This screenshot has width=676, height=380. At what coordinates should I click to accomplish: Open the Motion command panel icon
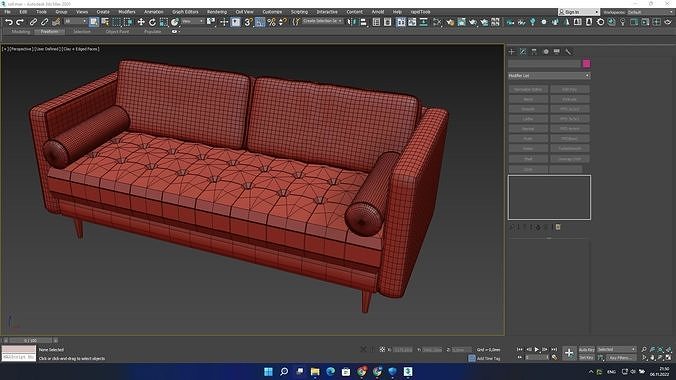546,52
